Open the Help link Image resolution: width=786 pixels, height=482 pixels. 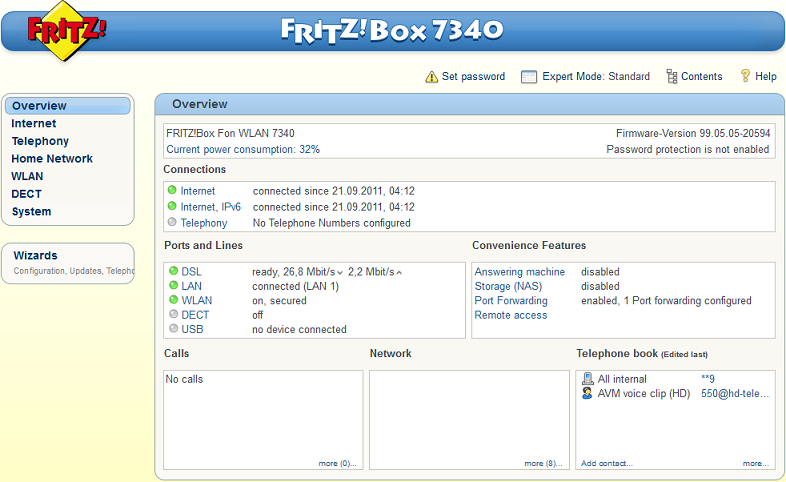[x=766, y=77]
